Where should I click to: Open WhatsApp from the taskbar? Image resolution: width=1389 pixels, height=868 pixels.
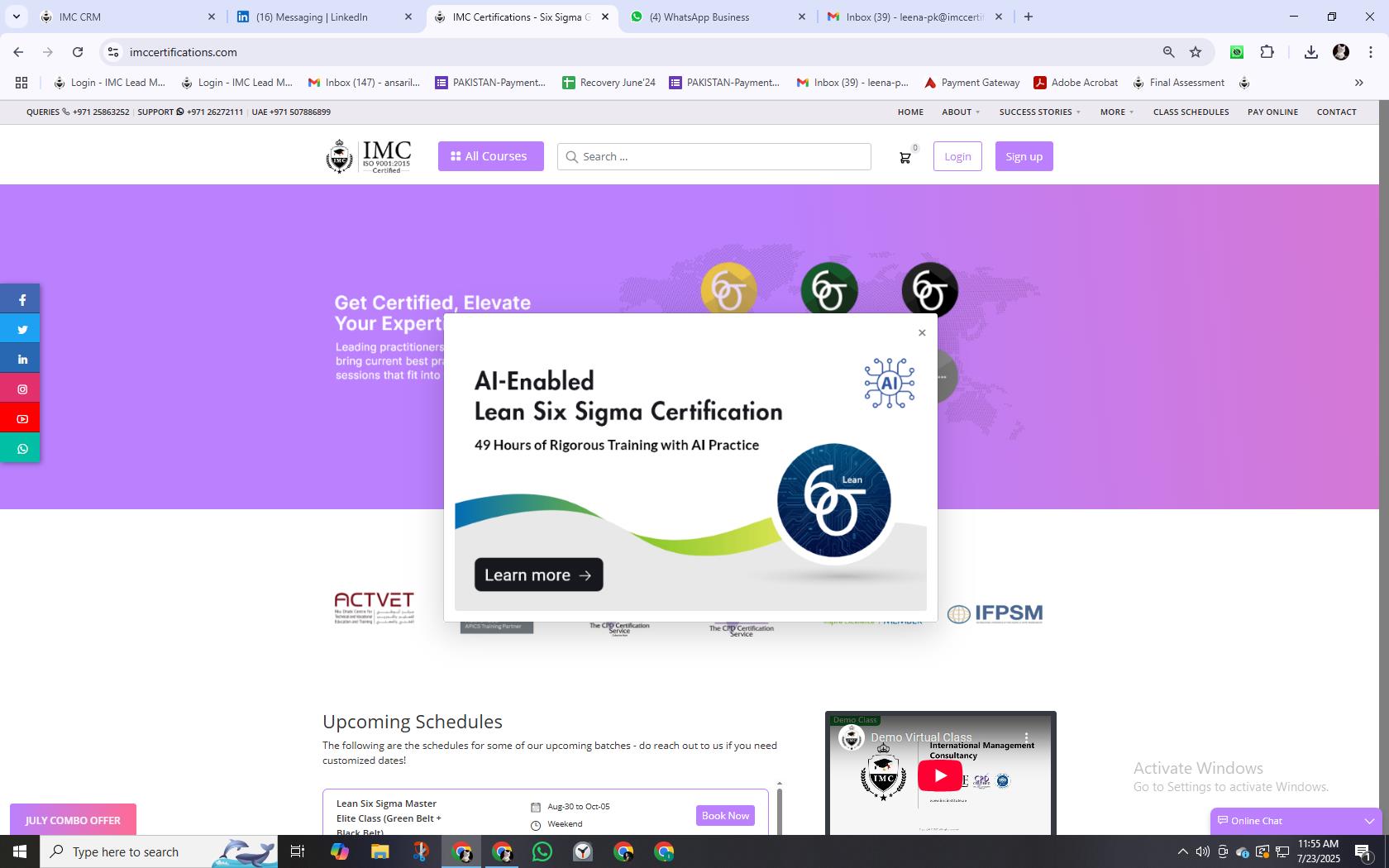[542, 851]
